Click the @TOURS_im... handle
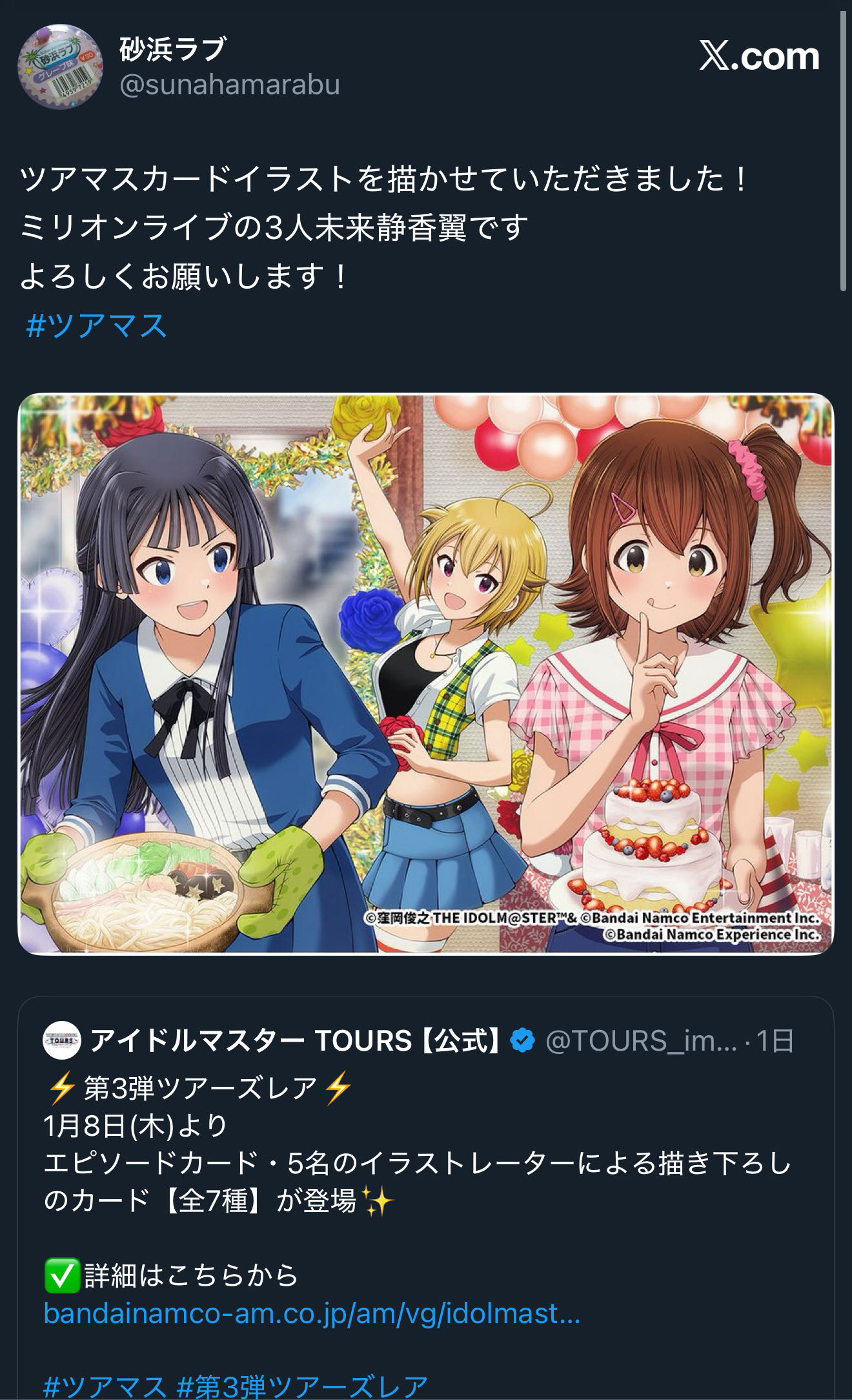The height and width of the screenshot is (1400, 852). point(641,1040)
